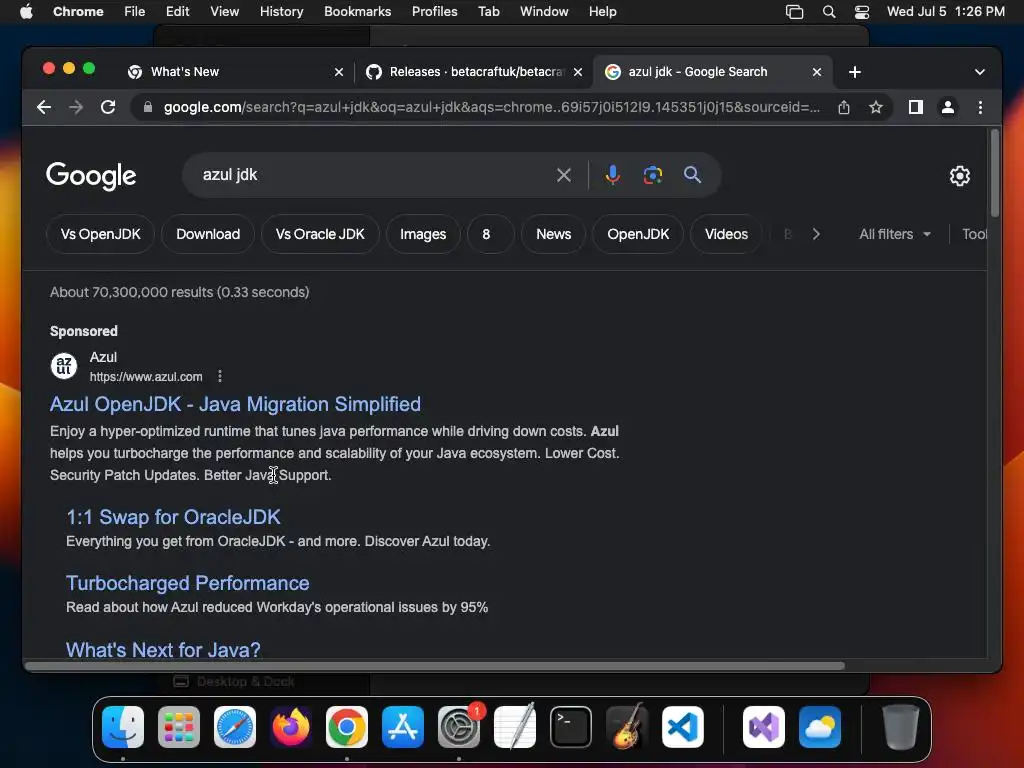Show more filter chips with the arrow

[816, 234]
